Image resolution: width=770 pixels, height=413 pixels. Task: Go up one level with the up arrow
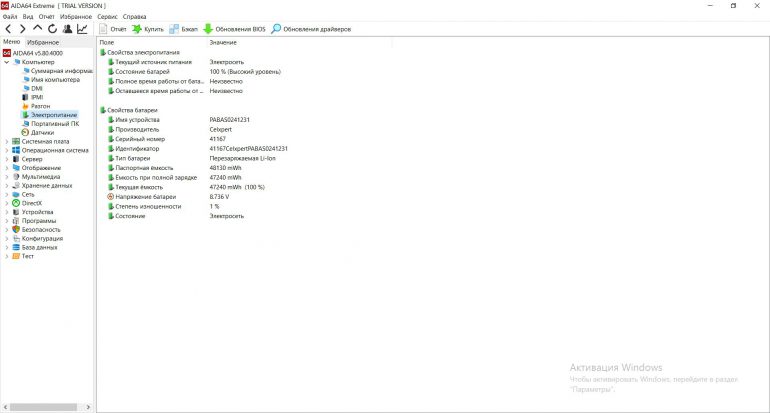[x=37, y=29]
